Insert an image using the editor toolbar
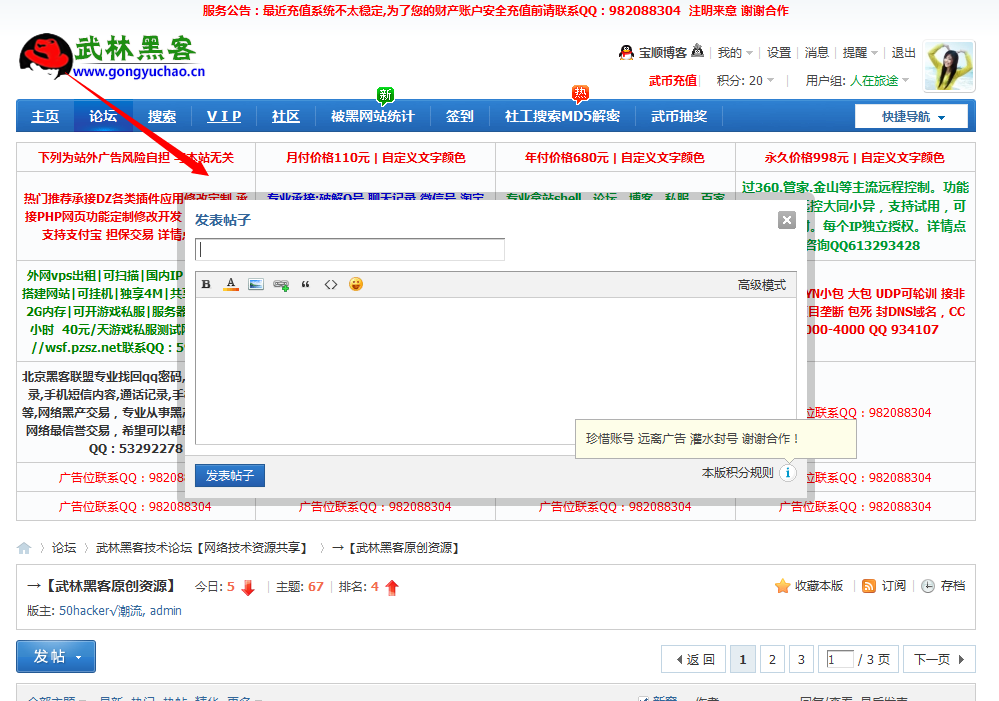Screen dimensions: 999x701 click(256, 284)
